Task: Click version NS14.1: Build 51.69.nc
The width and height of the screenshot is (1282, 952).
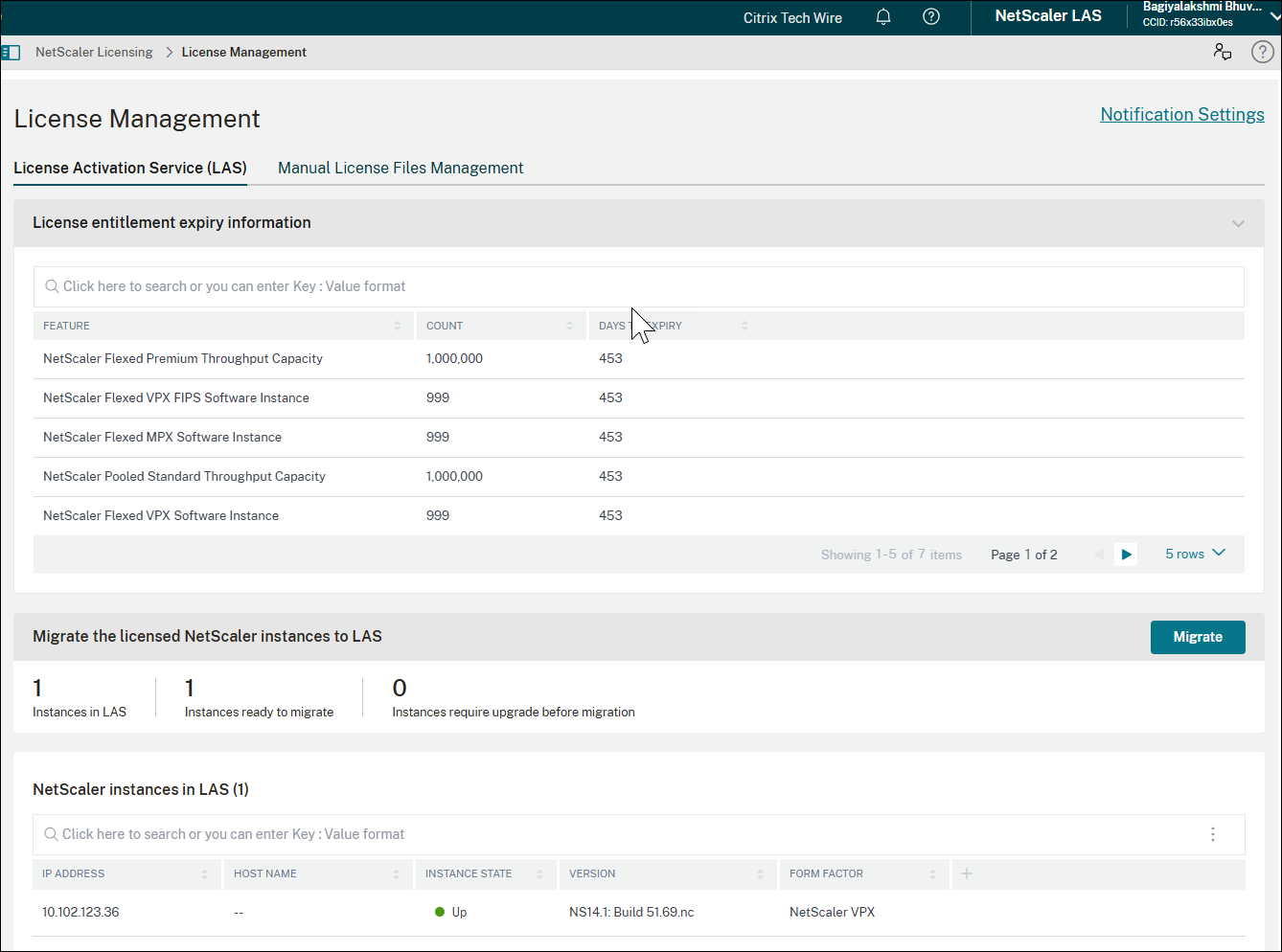Action: point(631,912)
